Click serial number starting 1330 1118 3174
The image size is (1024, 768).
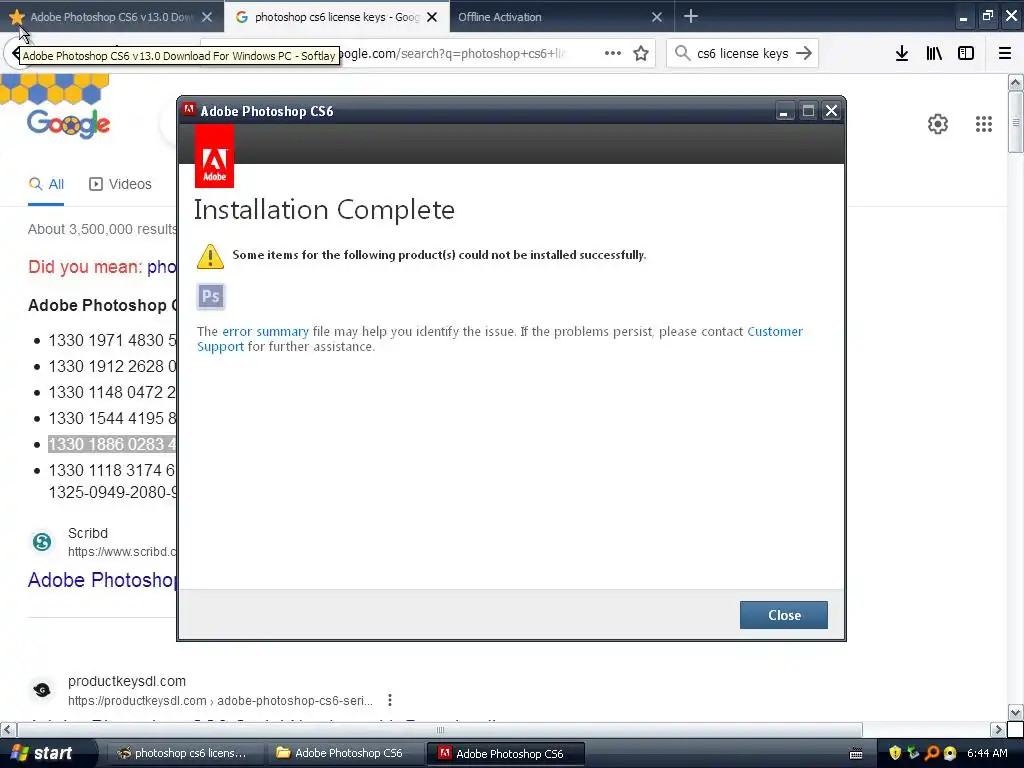coord(112,471)
